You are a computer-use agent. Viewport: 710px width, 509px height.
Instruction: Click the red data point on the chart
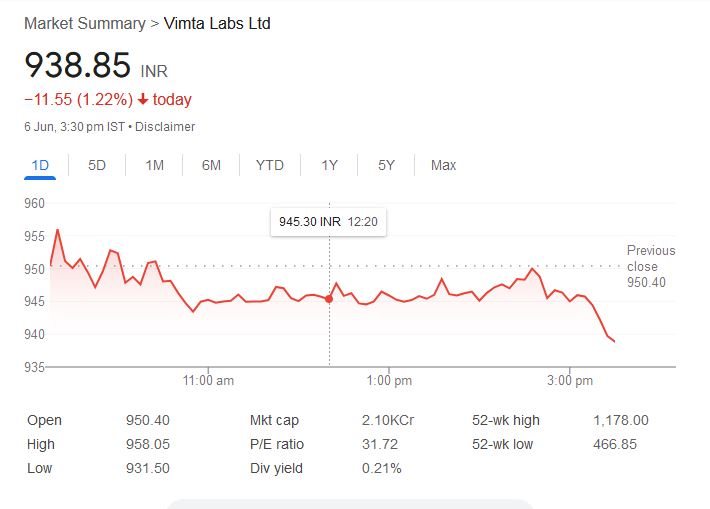329,298
